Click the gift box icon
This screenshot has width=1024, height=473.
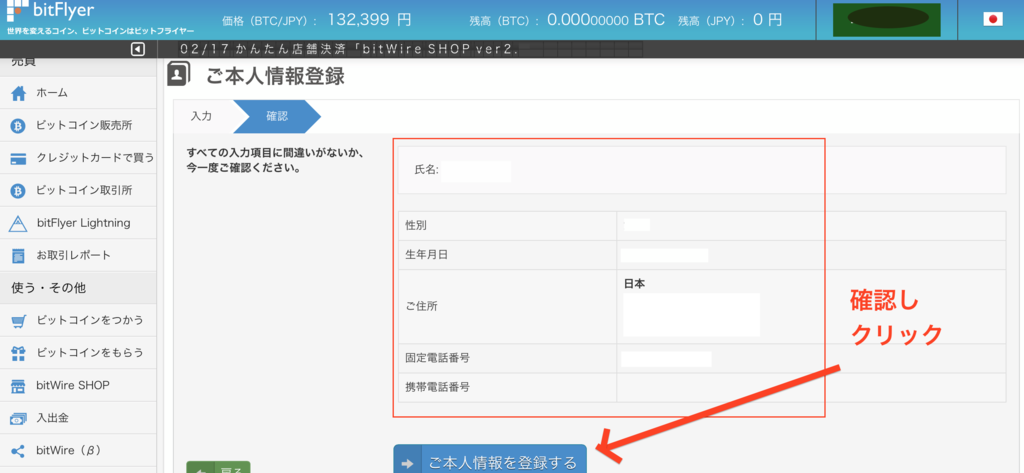click(18, 353)
